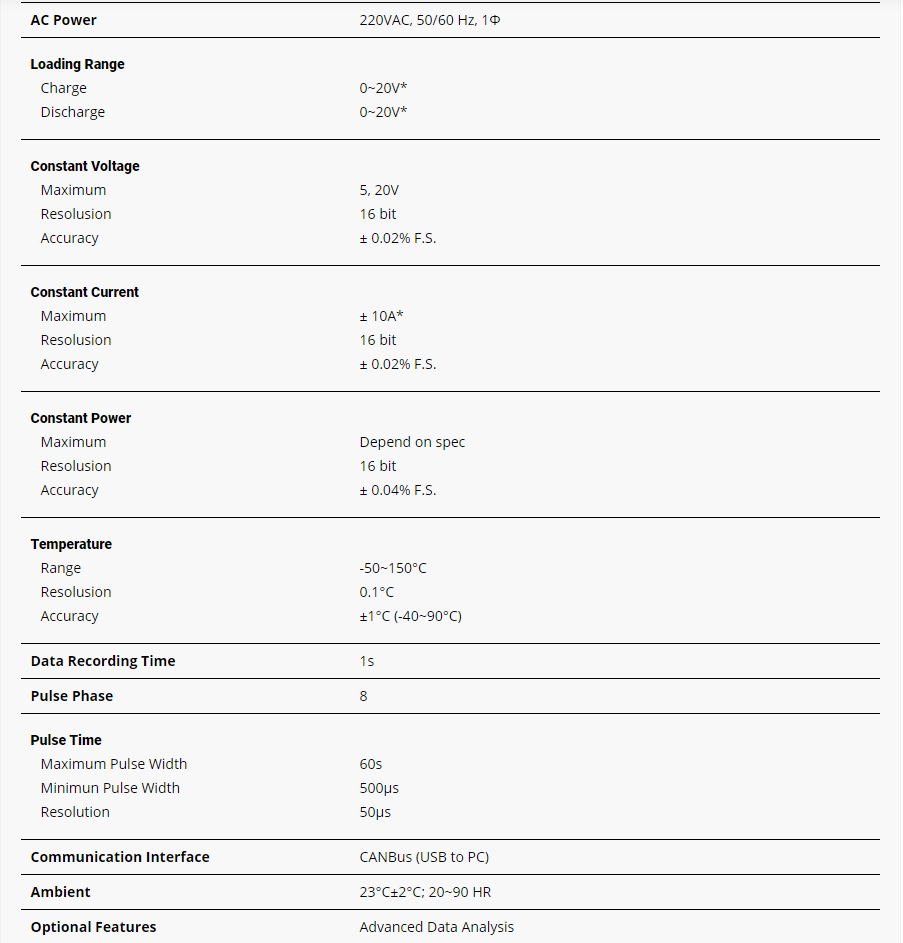Click the 5, 20V maximum voltage value
The width and height of the screenshot is (903, 943).
pos(380,190)
